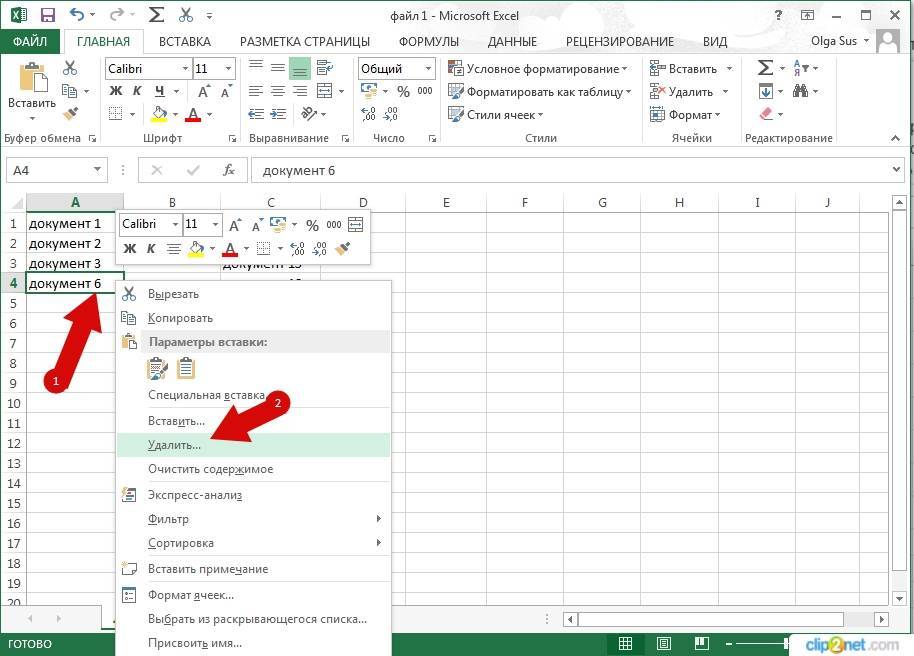Viewport: 914px width, 656px height.
Task: Toggle underline Ч in the ribbon
Action: point(159,91)
